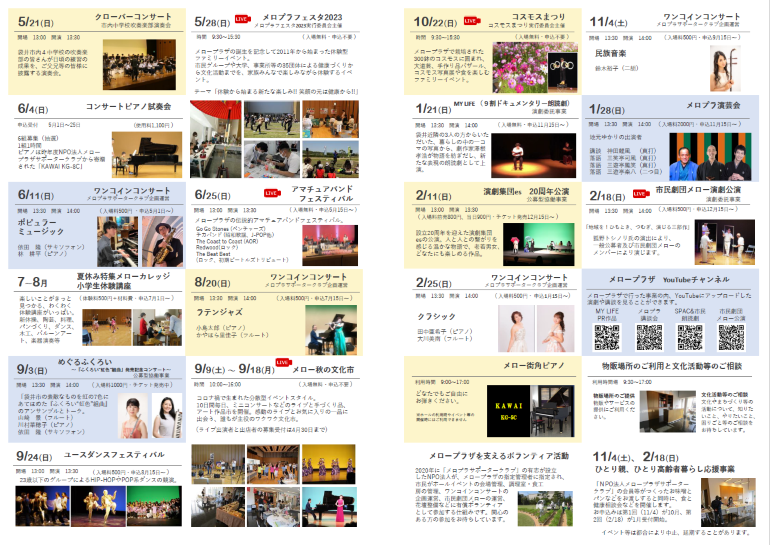Click the grand piano photo for コンサートピアノ試奏会
770x545 pixels.
point(153,146)
